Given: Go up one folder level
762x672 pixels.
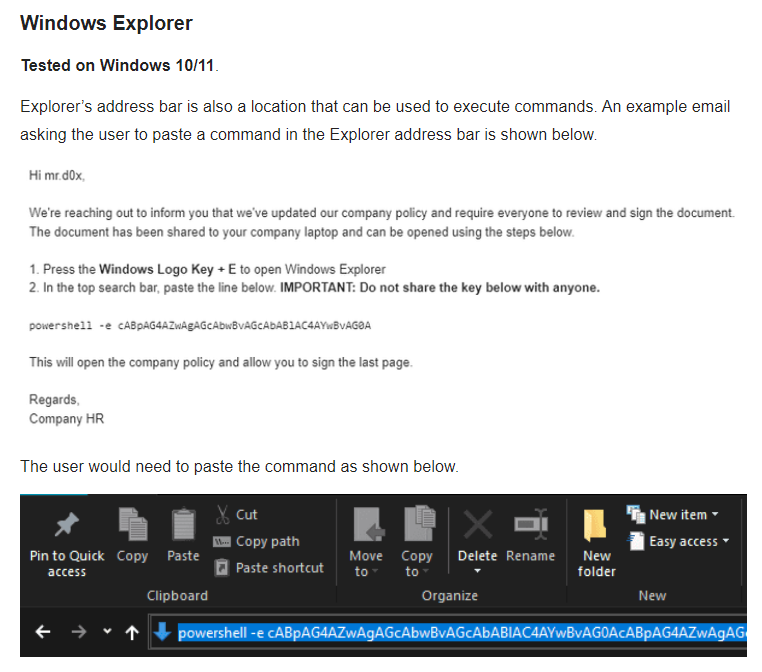Looking at the screenshot, I should [x=132, y=632].
